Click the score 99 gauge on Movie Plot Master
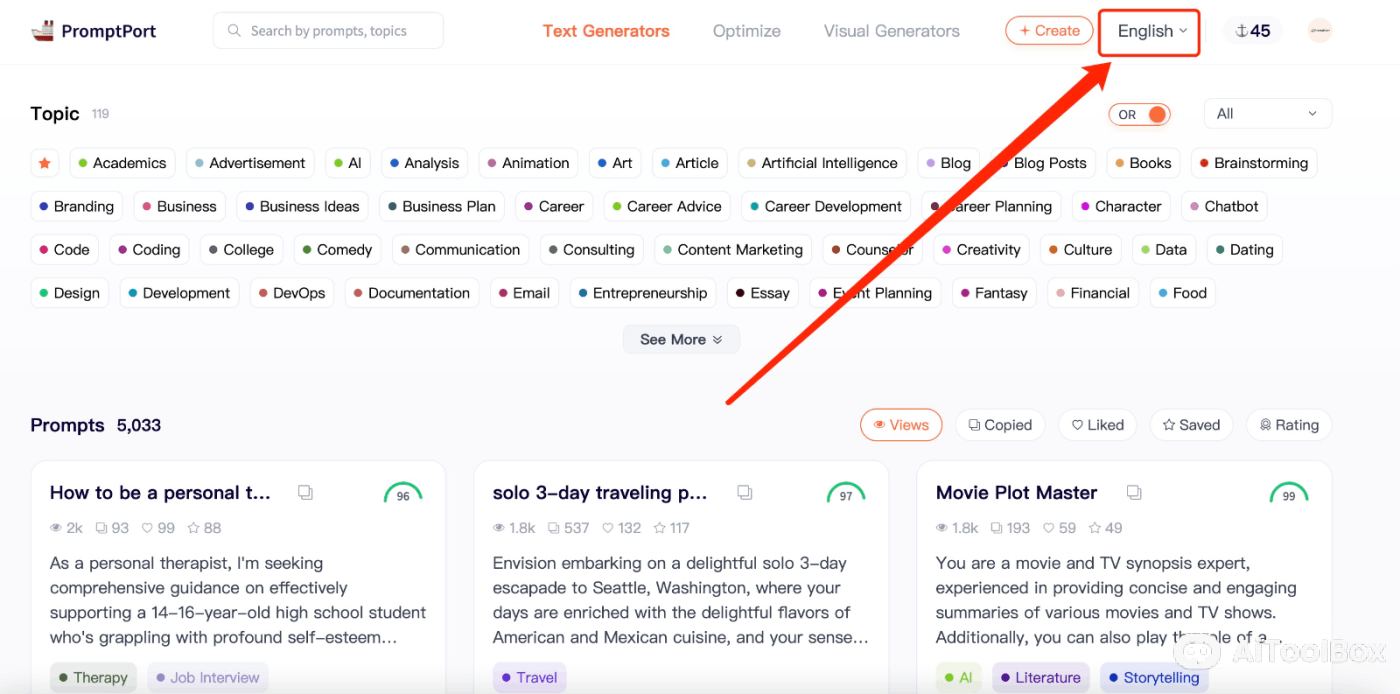This screenshot has height=694, width=1400. pyautogui.click(x=1288, y=494)
